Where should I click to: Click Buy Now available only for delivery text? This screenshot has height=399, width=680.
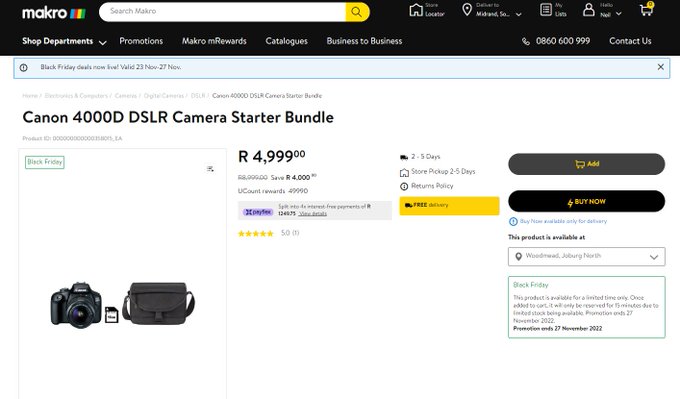(563, 222)
